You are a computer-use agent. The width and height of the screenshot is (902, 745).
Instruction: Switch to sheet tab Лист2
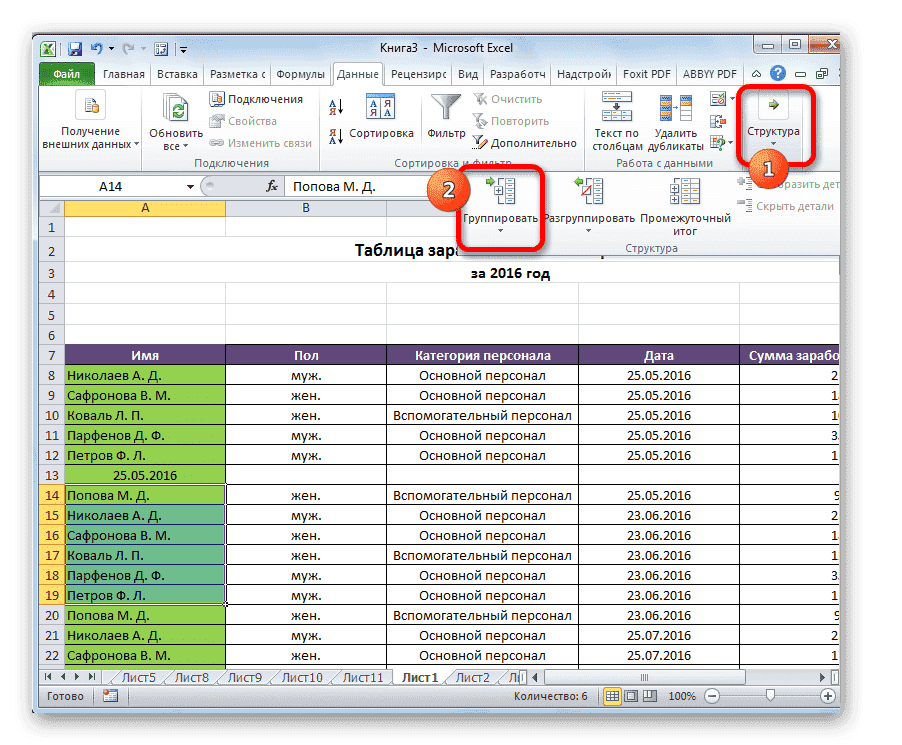[472, 677]
